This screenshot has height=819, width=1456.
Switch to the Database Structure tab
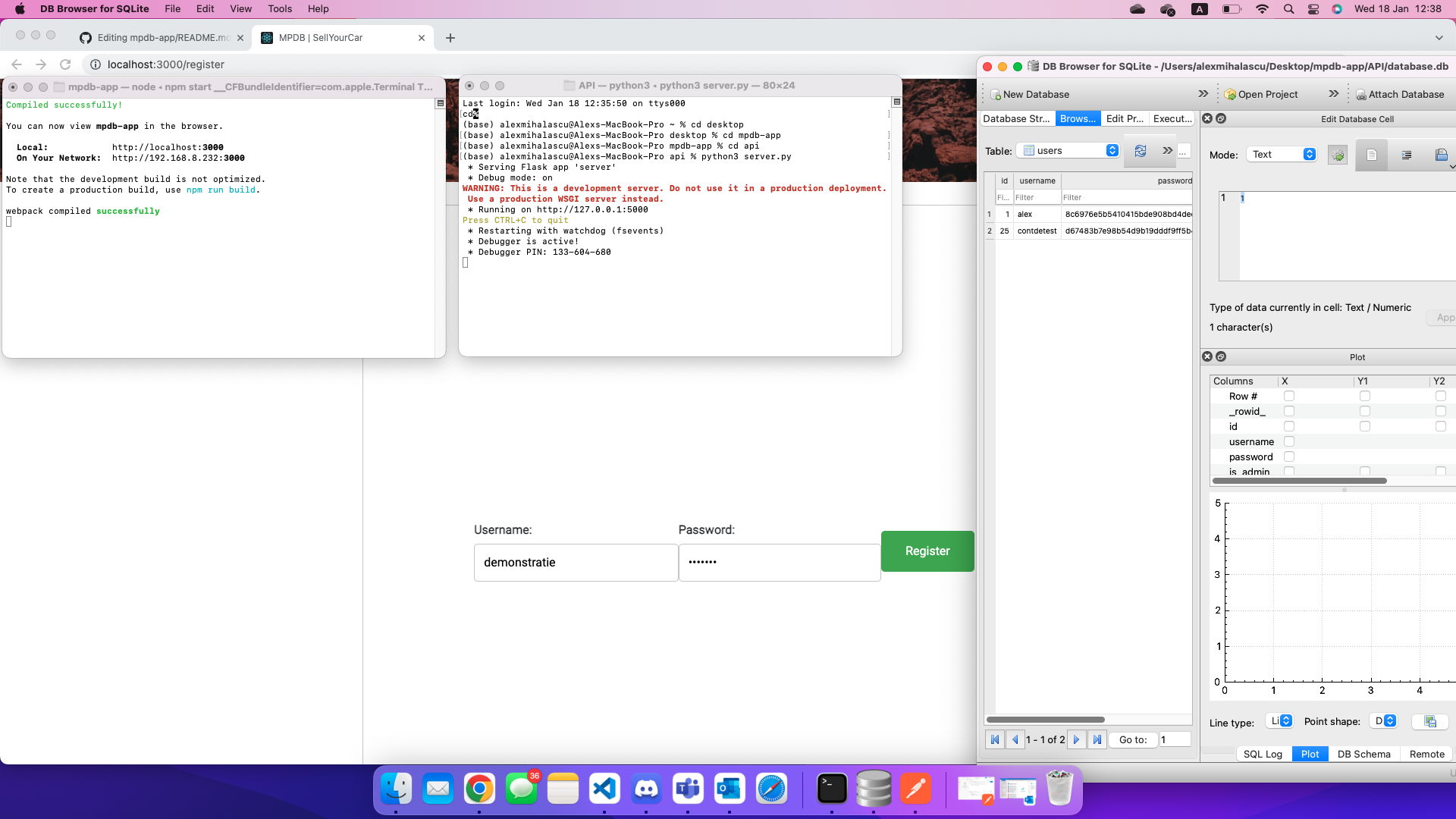pos(1016,118)
